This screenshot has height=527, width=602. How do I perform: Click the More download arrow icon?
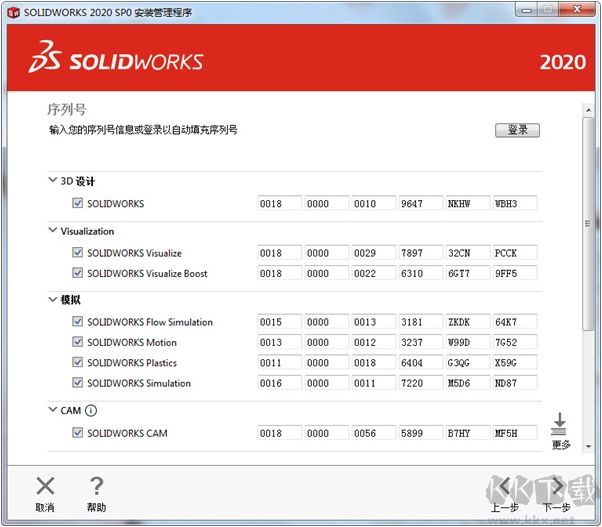click(x=560, y=424)
